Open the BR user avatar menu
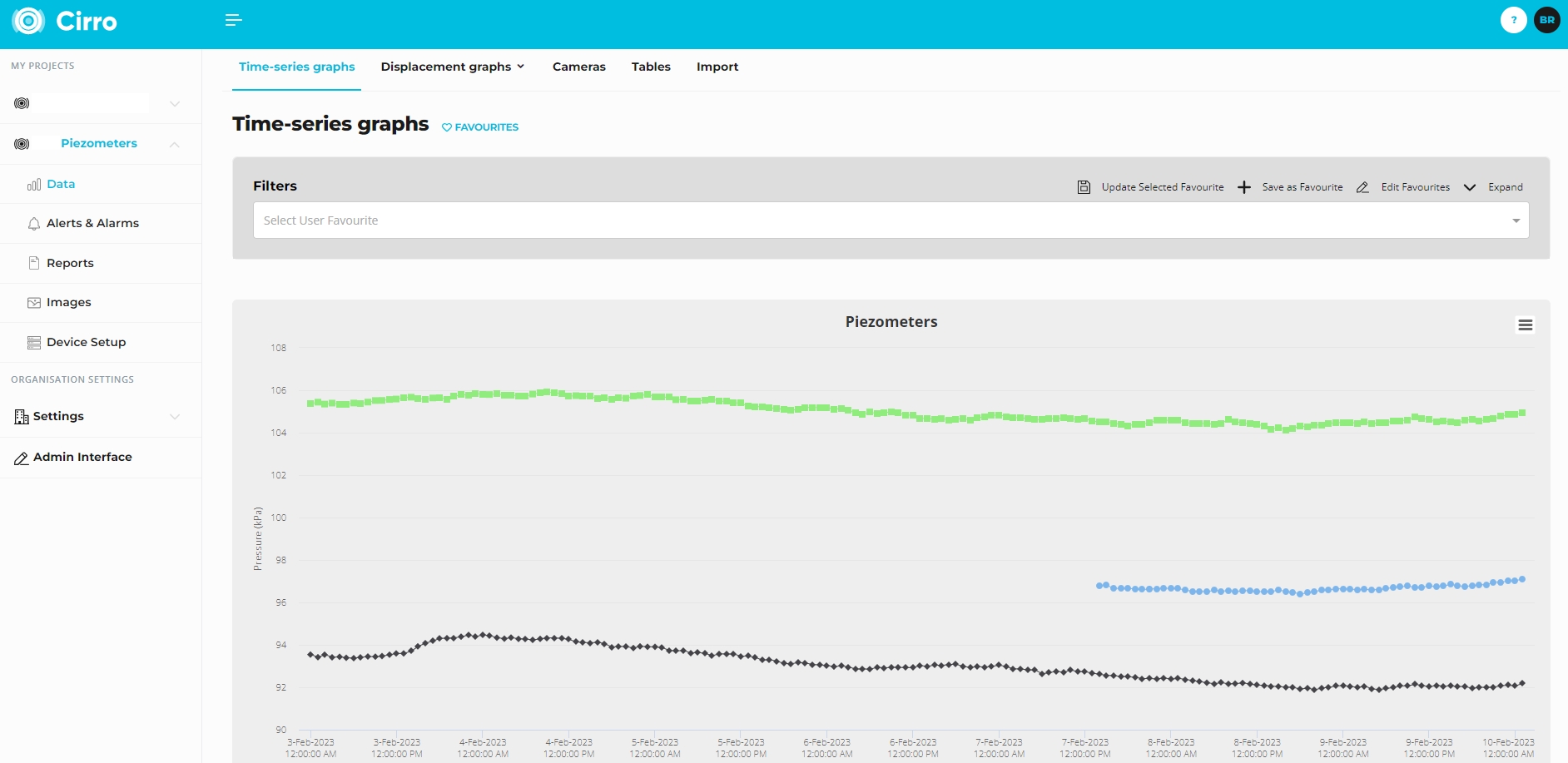1568x763 pixels. point(1546,20)
